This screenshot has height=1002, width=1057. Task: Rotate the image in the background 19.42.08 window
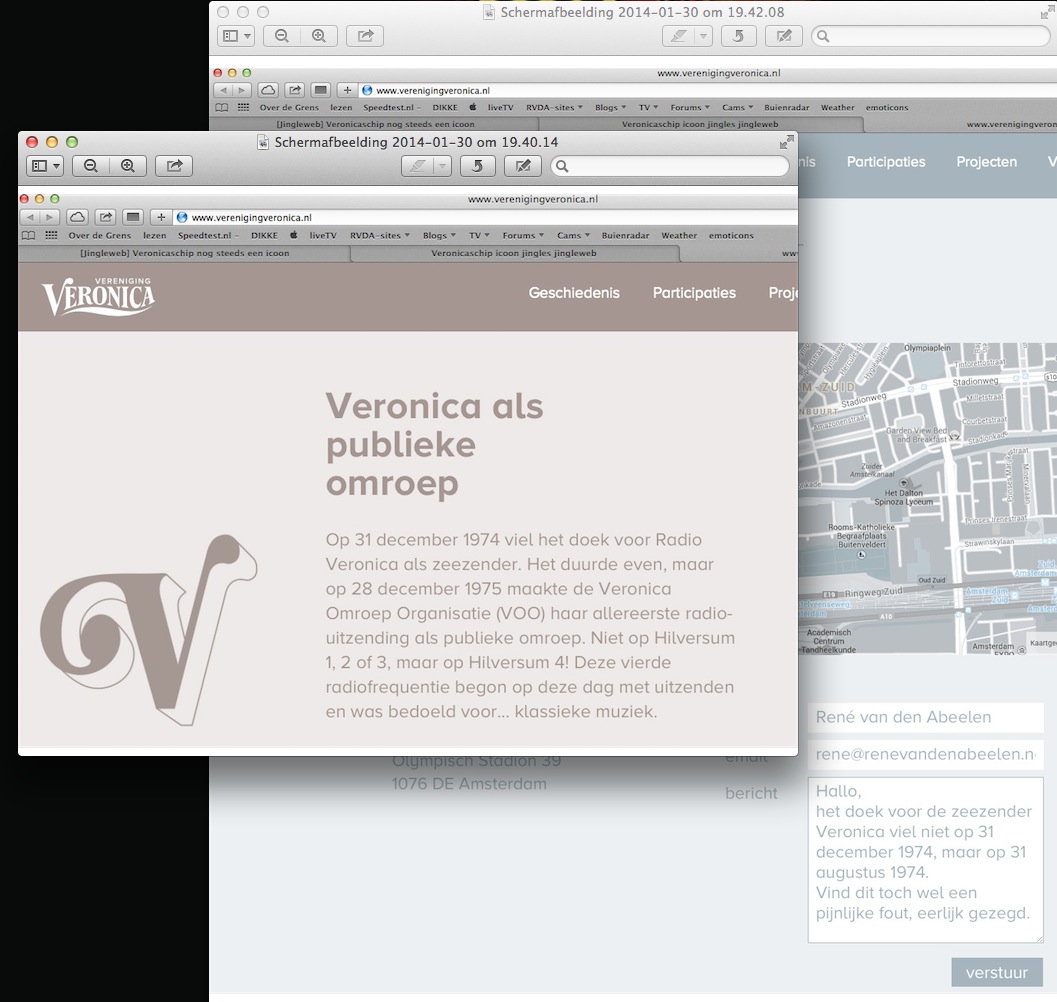[x=739, y=36]
